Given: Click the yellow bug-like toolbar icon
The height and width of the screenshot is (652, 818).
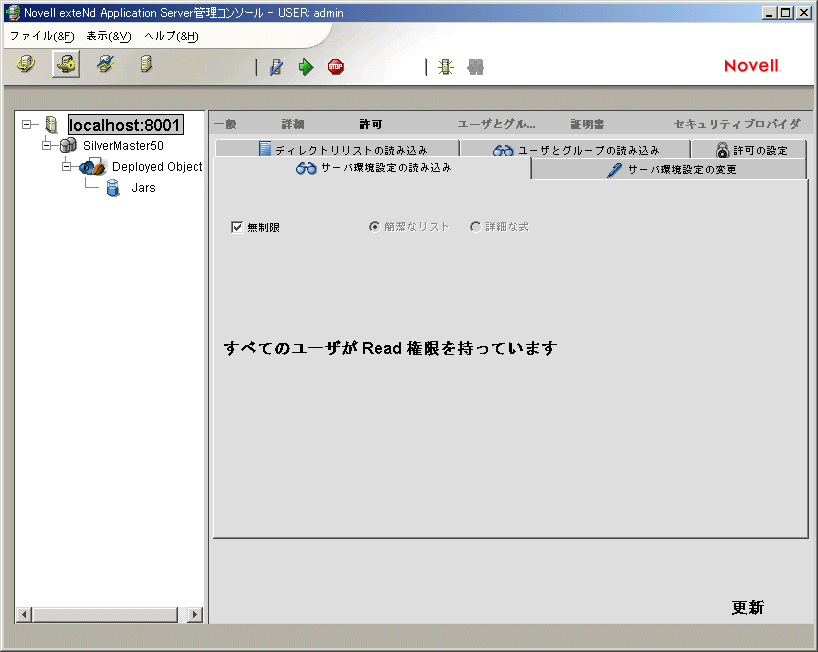Looking at the screenshot, I should pyautogui.click(x=446, y=67).
